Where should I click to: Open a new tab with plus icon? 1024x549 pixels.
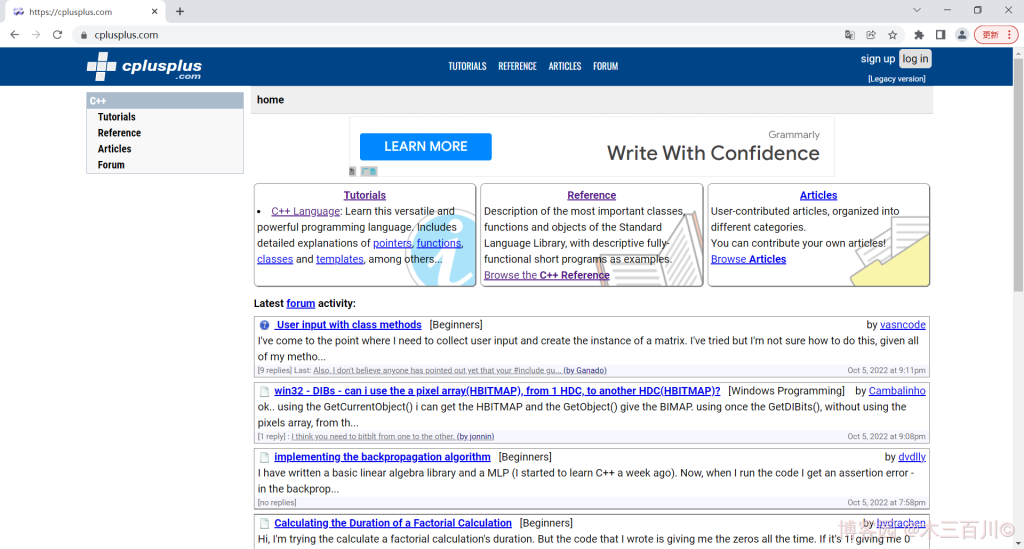[180, 11]
